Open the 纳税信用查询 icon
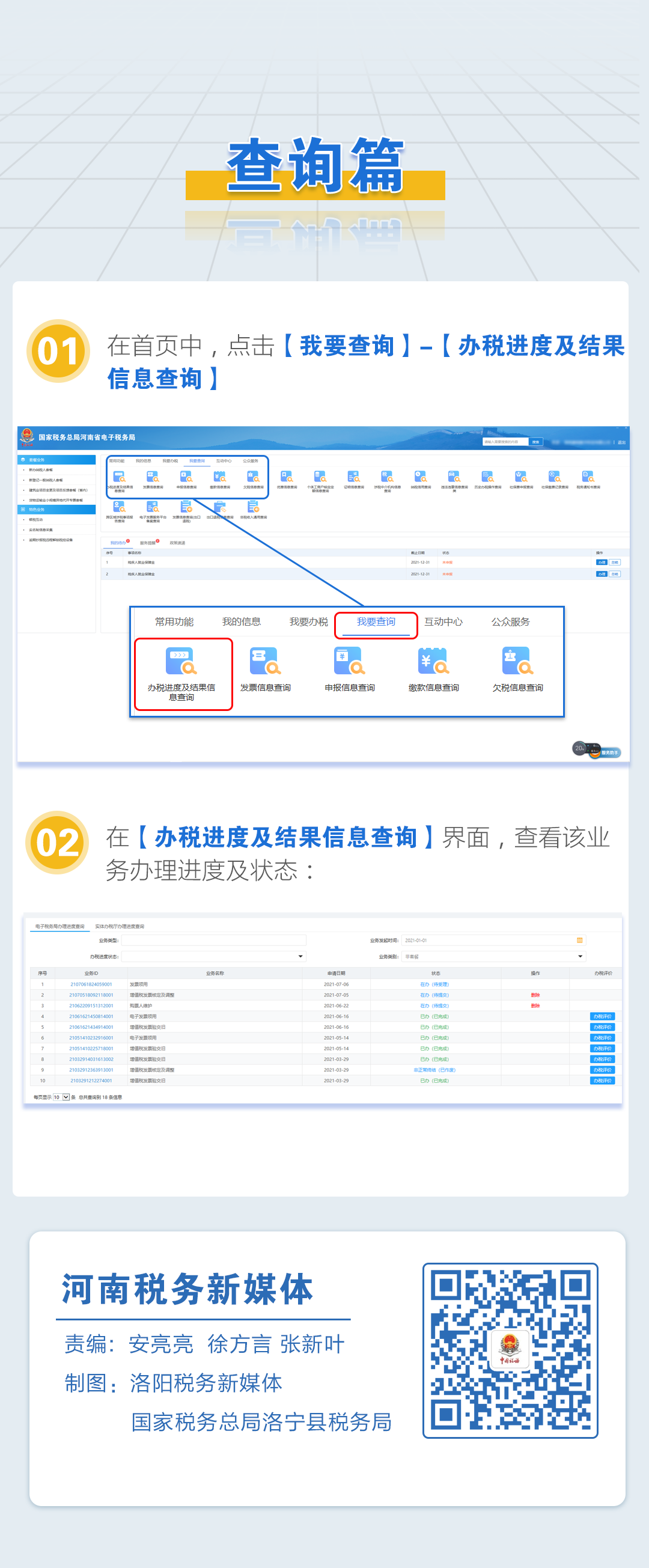This screenshot has height=1568, width=649. coord(421,477)
